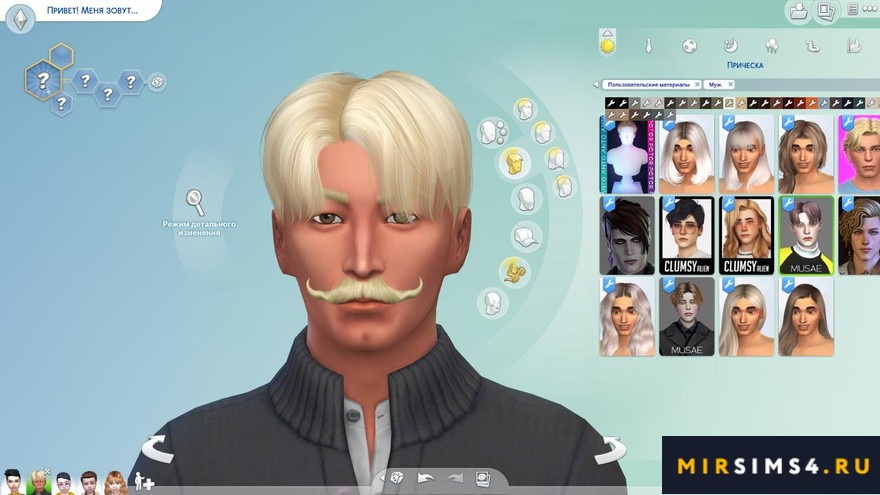The image size is (880, 495).
Task: Select the long hair length category
Action: click(x=555, y=159)
